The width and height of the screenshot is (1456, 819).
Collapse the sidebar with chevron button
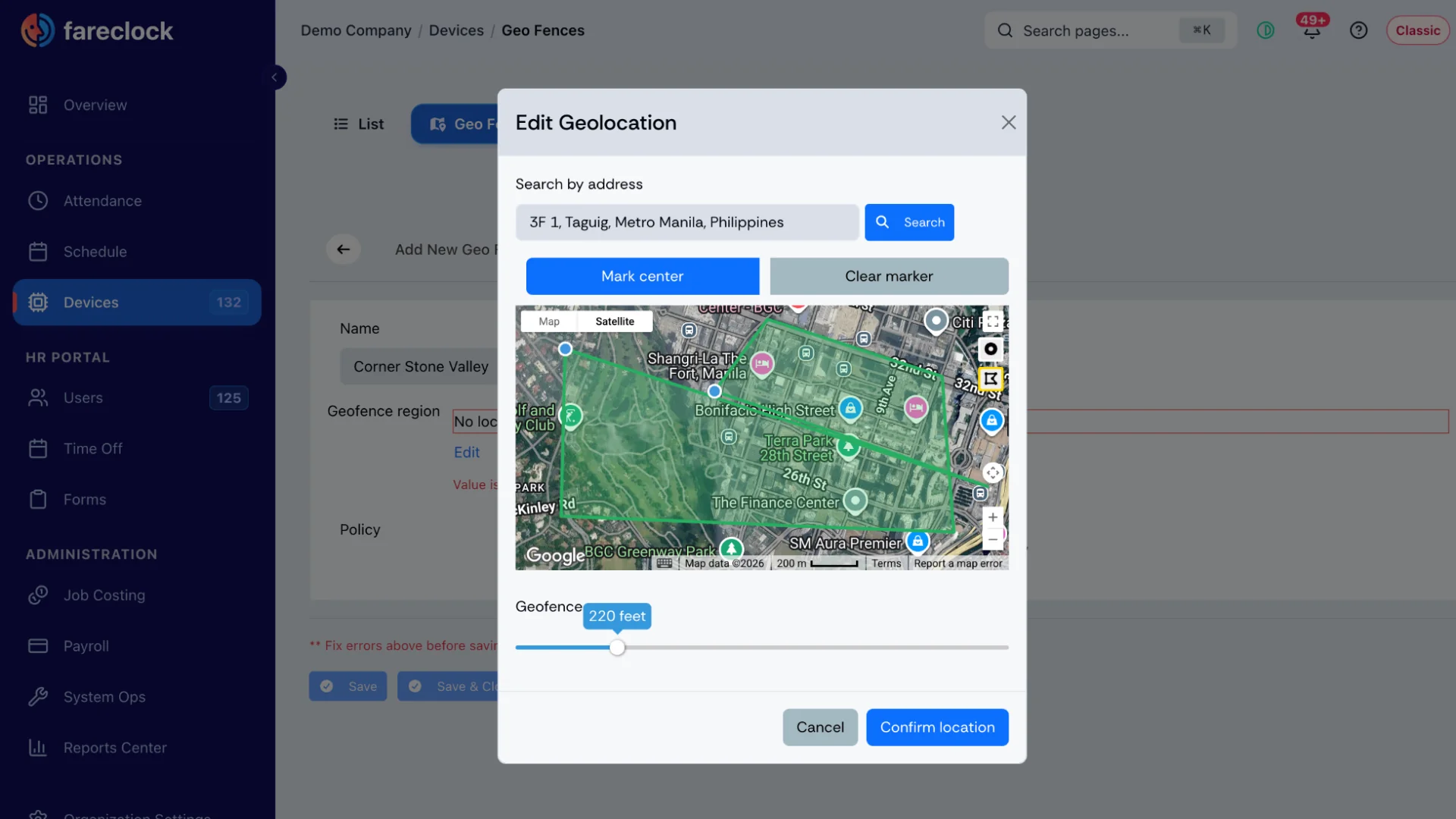pos(275,77)
